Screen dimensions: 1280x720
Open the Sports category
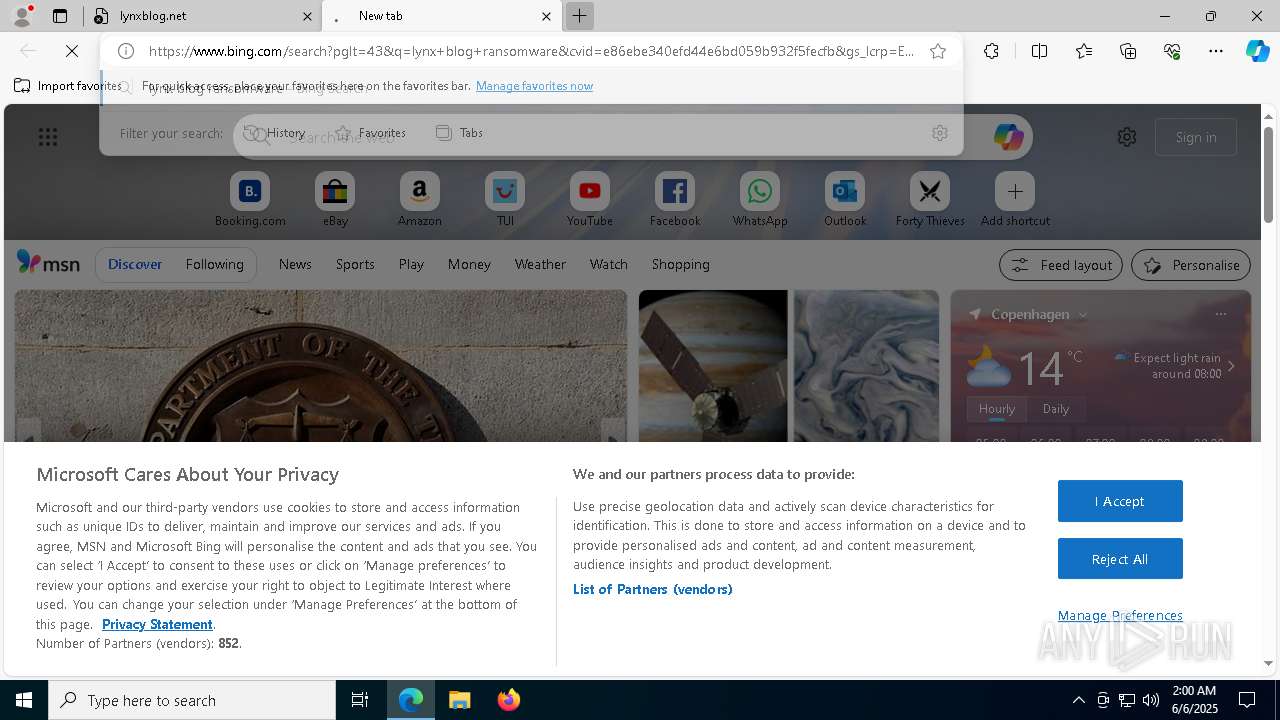tap(355, 264)
